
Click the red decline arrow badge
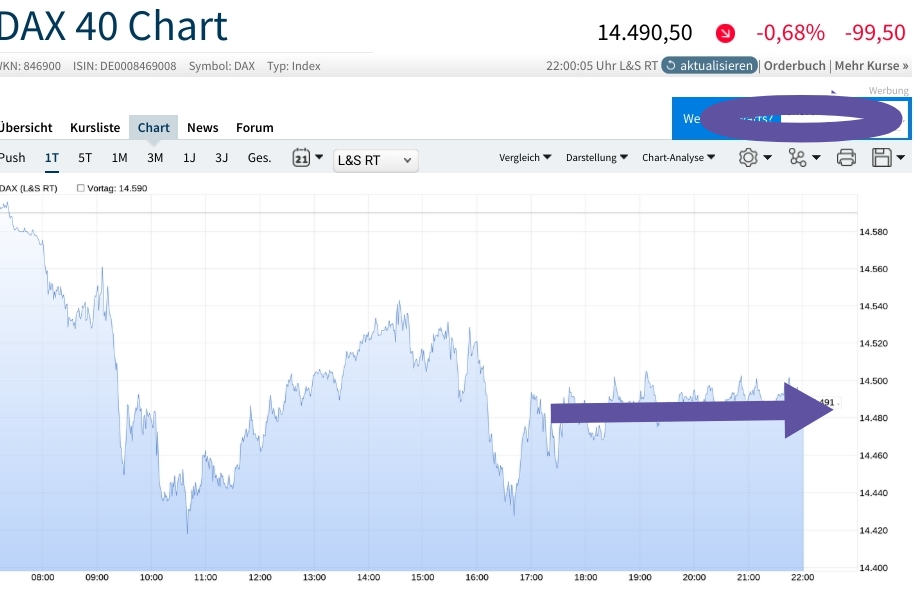pyautogui.click(x=725, y=33)
